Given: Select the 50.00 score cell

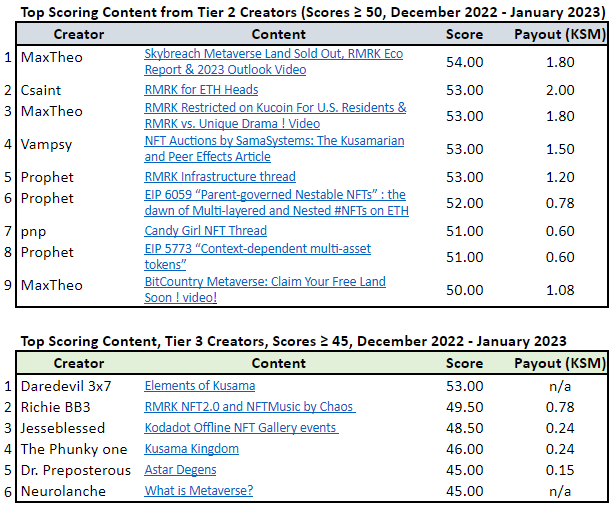Looking at the screenshot, I should (x=465, y=290).
